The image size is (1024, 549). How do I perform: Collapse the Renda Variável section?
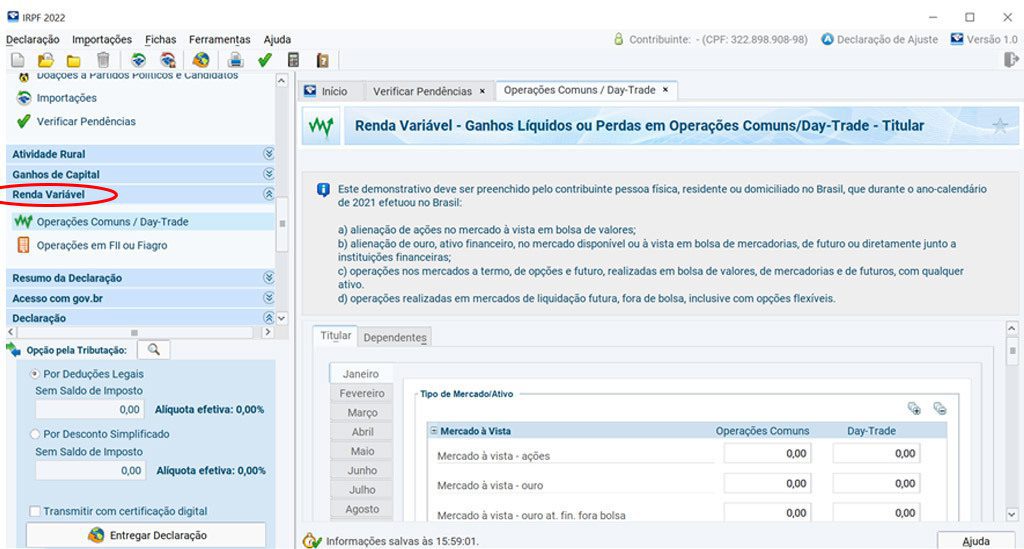(x=268, y=194)
